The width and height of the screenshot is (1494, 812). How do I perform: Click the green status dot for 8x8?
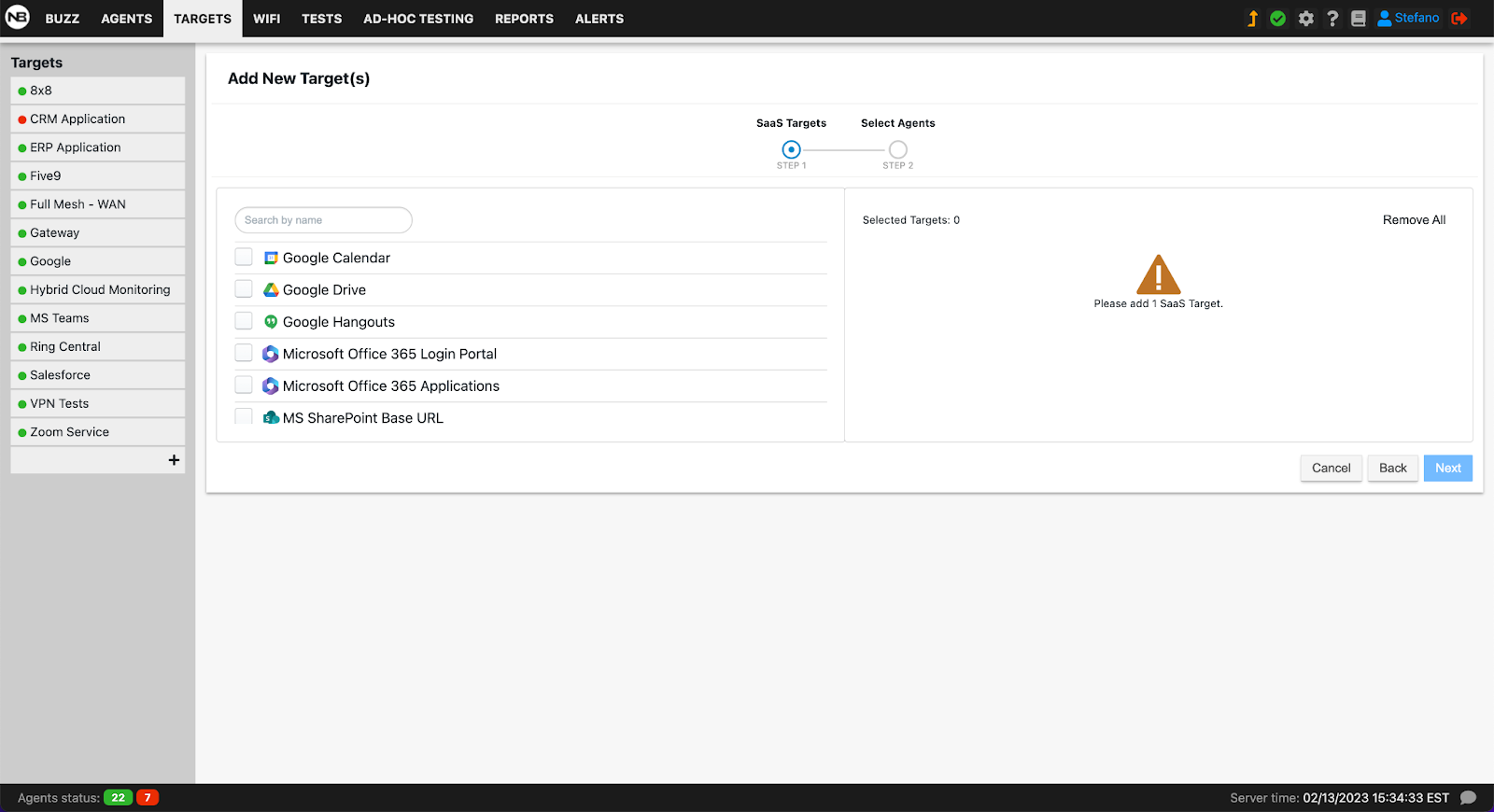(22, 91)
